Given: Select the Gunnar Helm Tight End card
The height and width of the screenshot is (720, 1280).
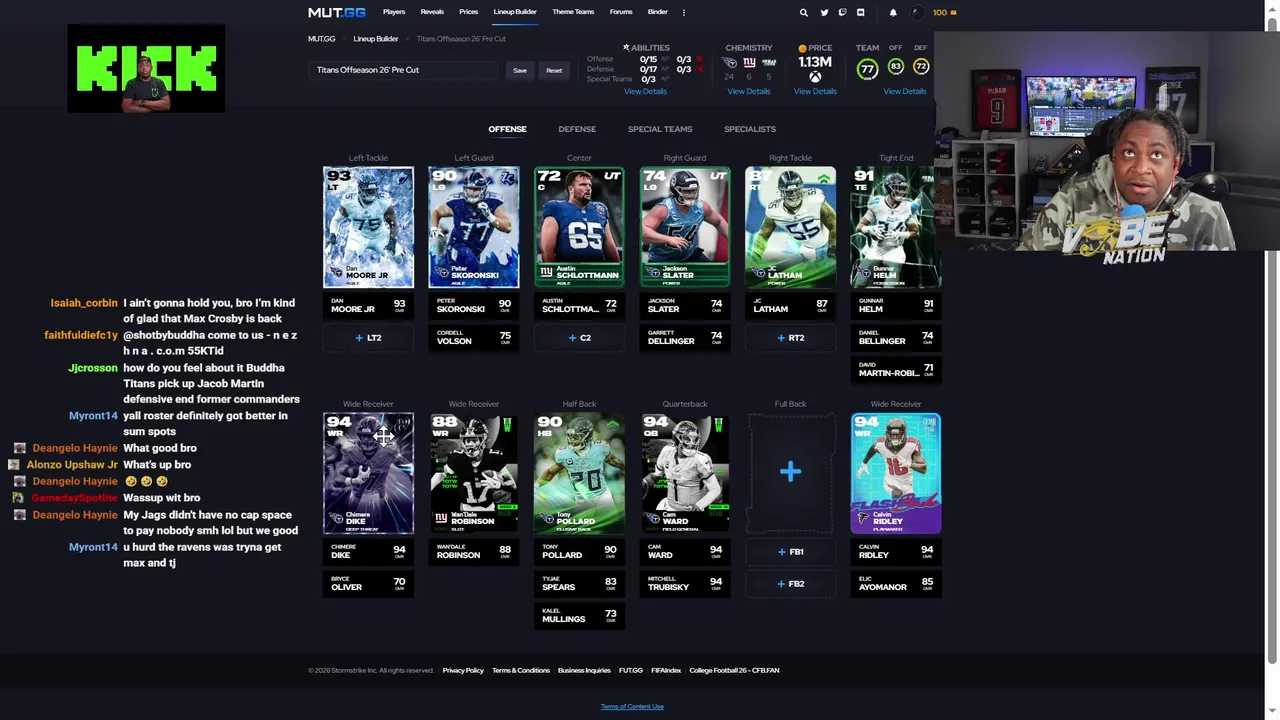Looking at the screenshot, I should click(x=895, y=227).
